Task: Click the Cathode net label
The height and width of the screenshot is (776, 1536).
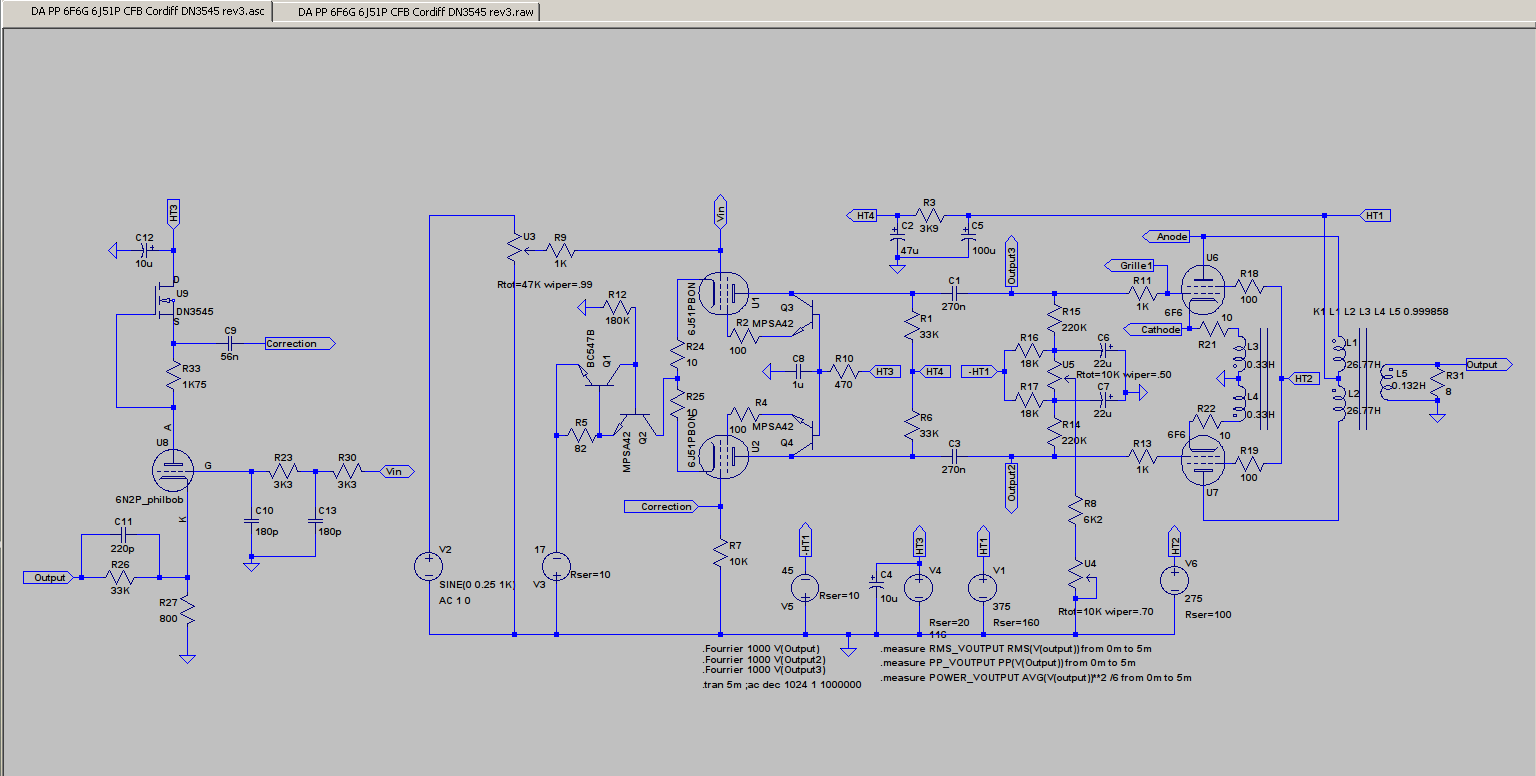Action: (1155, 329)
